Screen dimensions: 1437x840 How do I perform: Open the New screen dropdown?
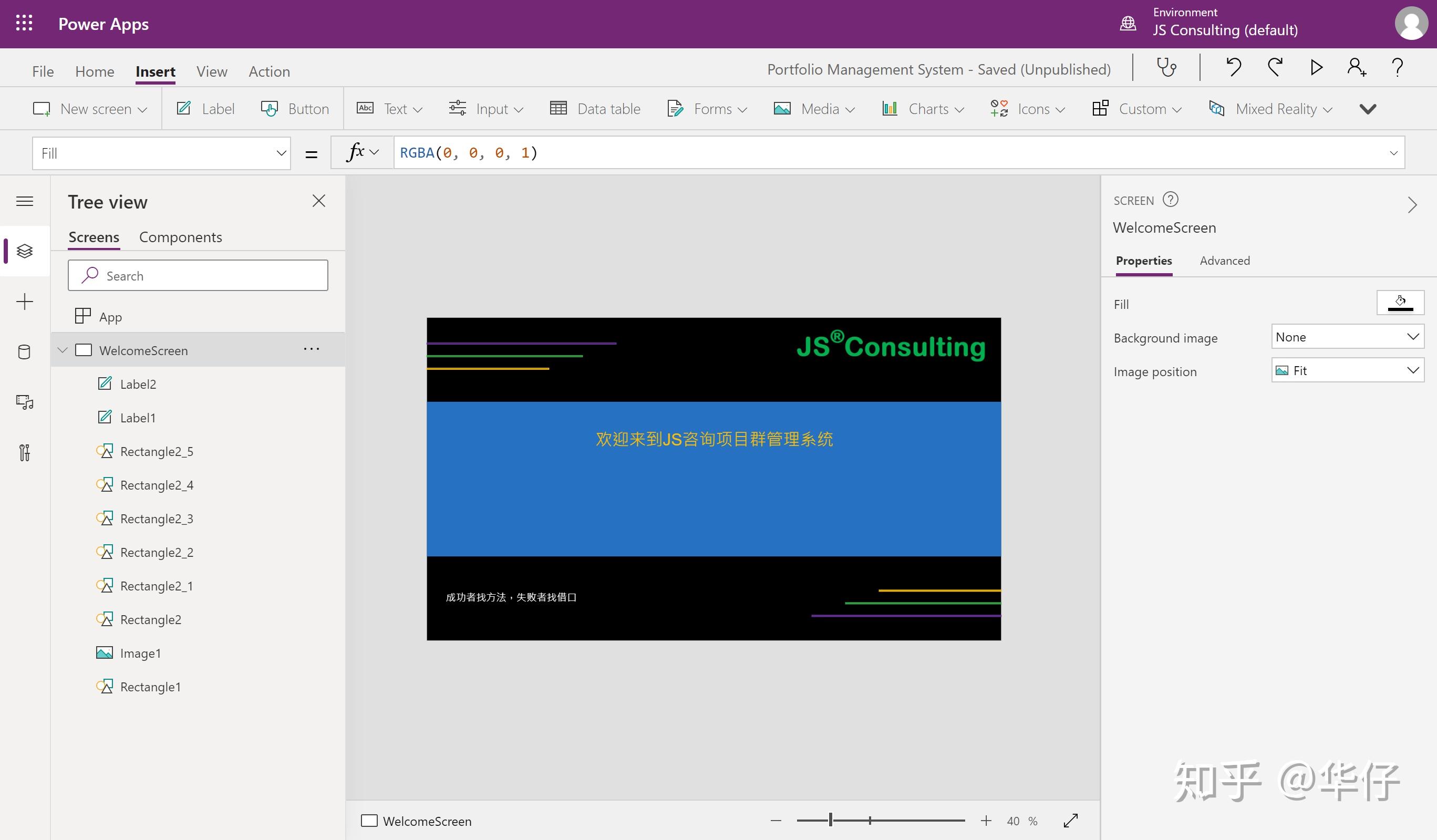pos(90,108)
